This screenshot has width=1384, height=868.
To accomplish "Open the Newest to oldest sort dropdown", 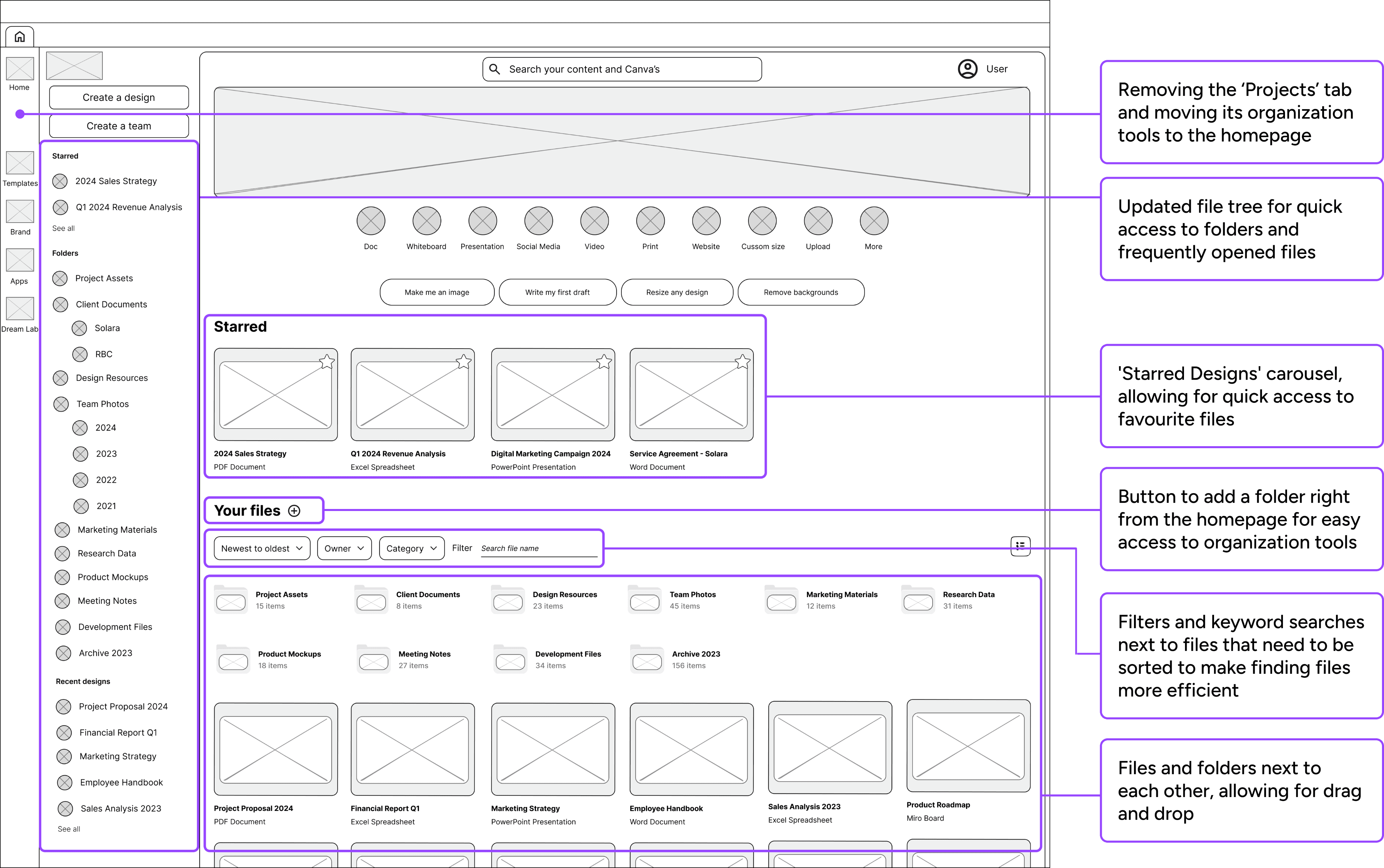I will point(262,548).
